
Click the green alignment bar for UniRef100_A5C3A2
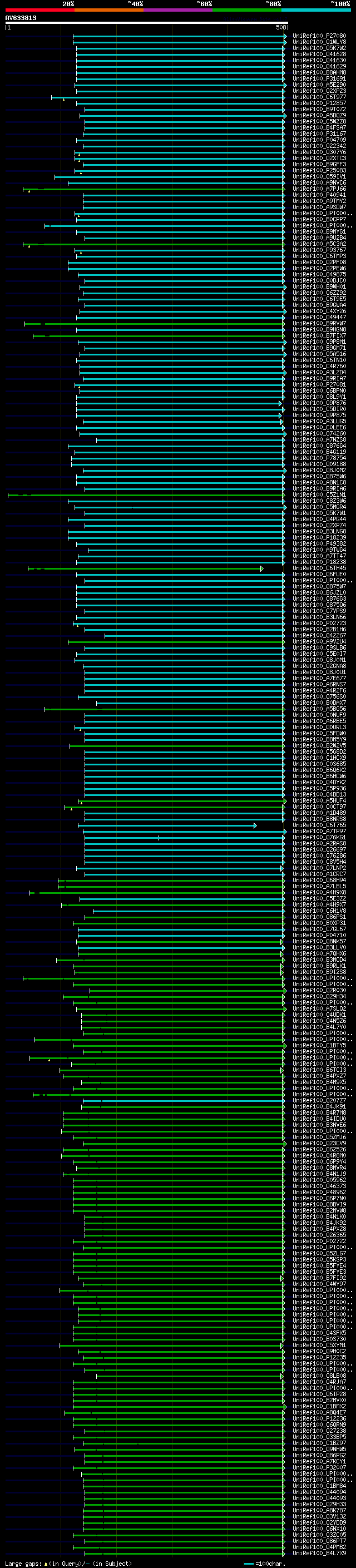tap(154, 245)
